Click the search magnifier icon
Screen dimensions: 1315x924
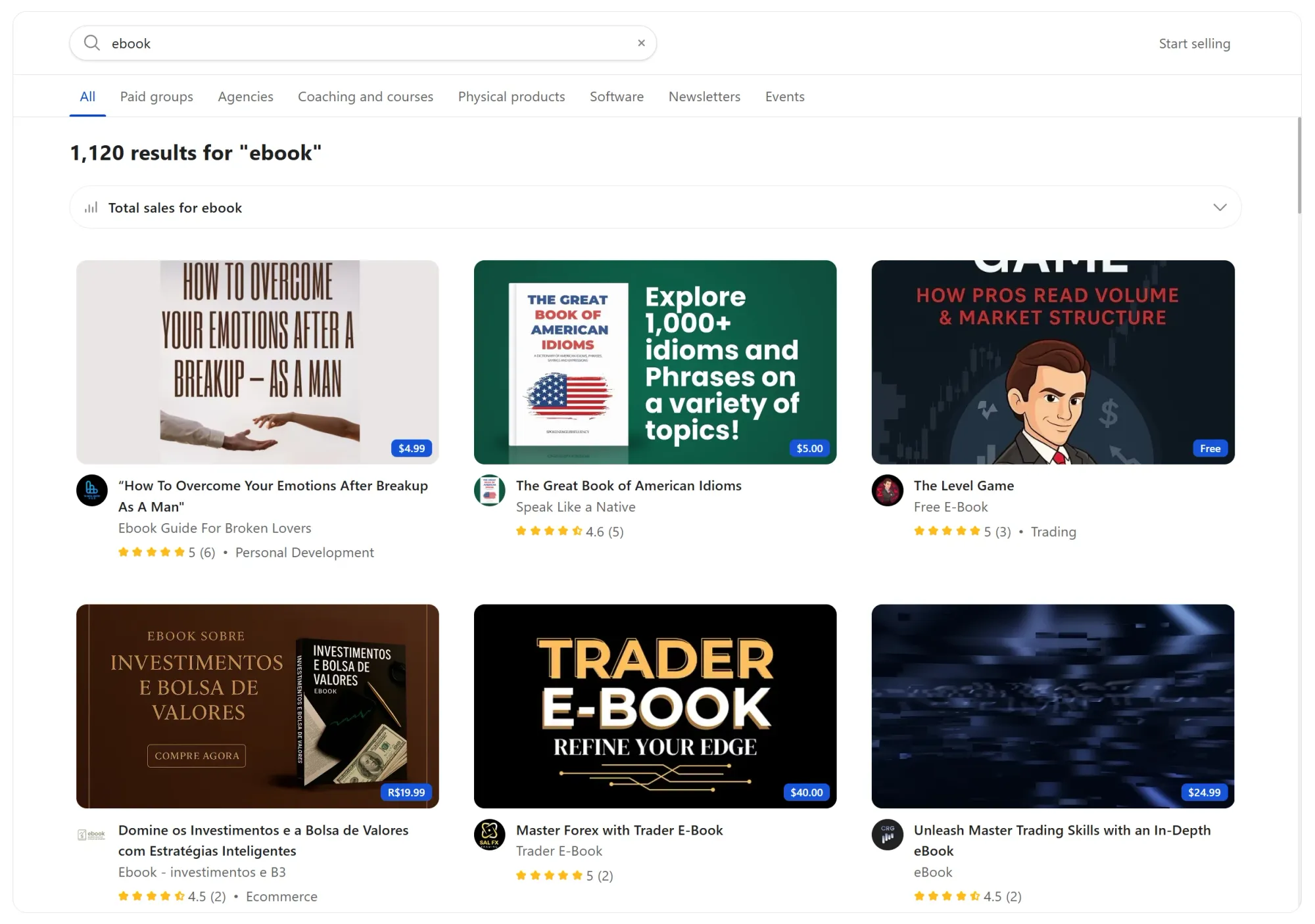[92, 43]
